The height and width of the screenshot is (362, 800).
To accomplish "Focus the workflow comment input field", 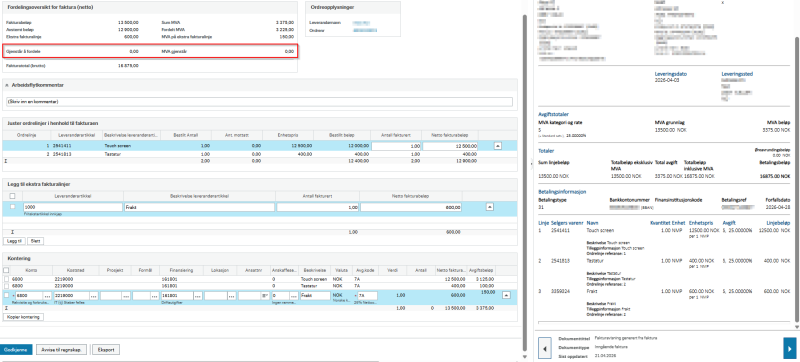I will (x=259, y=102).
